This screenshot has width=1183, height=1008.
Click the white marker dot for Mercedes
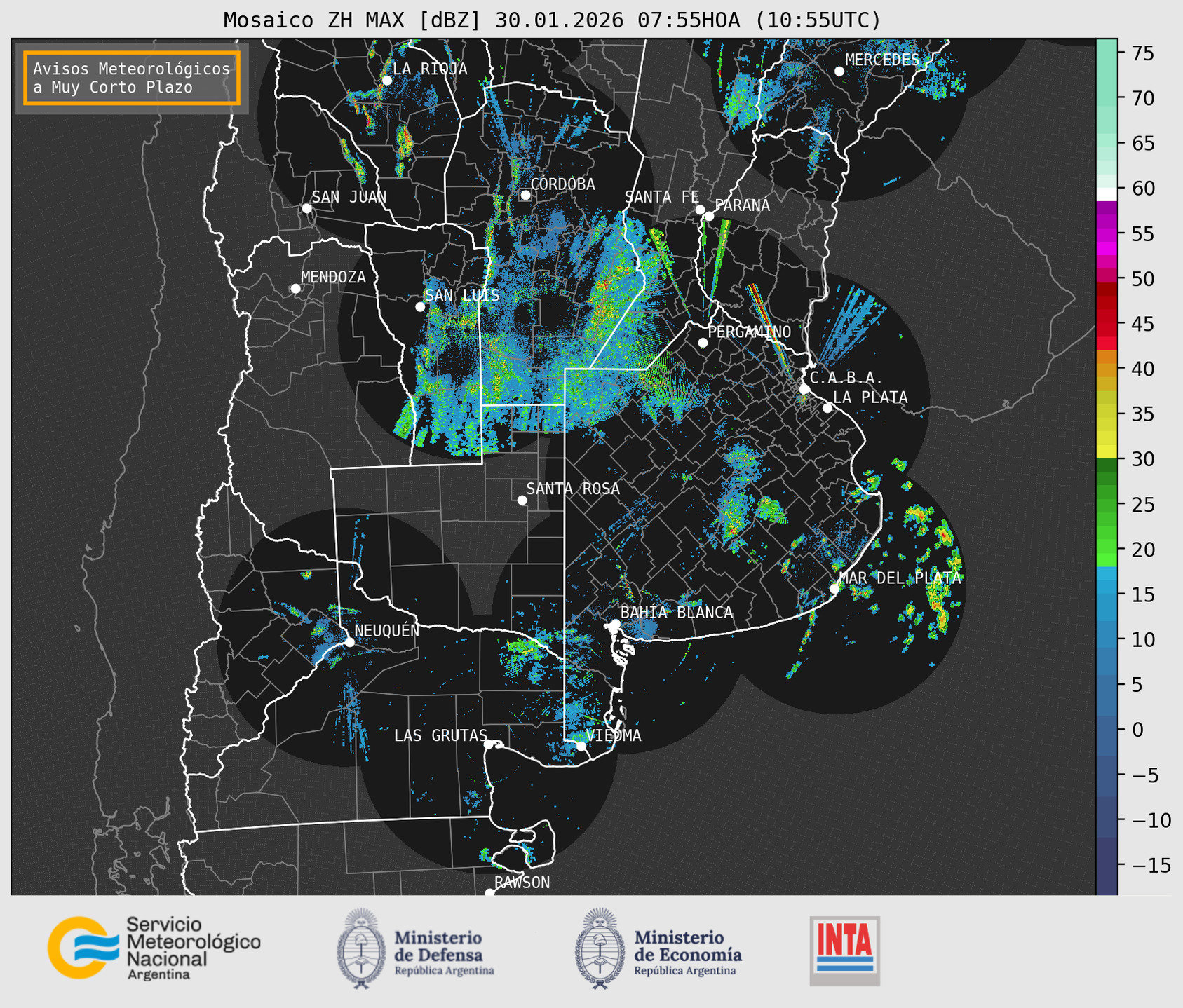[x=839, y=71]
